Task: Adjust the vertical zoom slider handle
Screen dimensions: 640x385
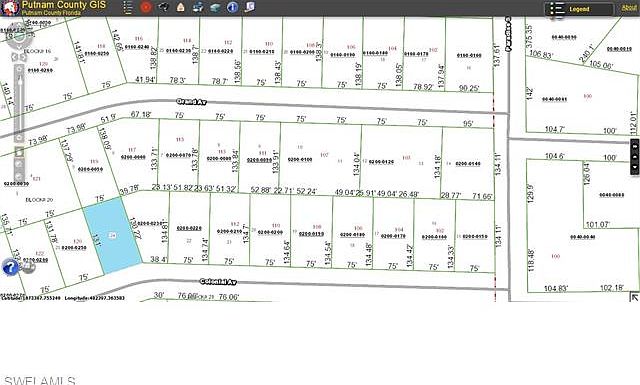Action: (19, 82)
